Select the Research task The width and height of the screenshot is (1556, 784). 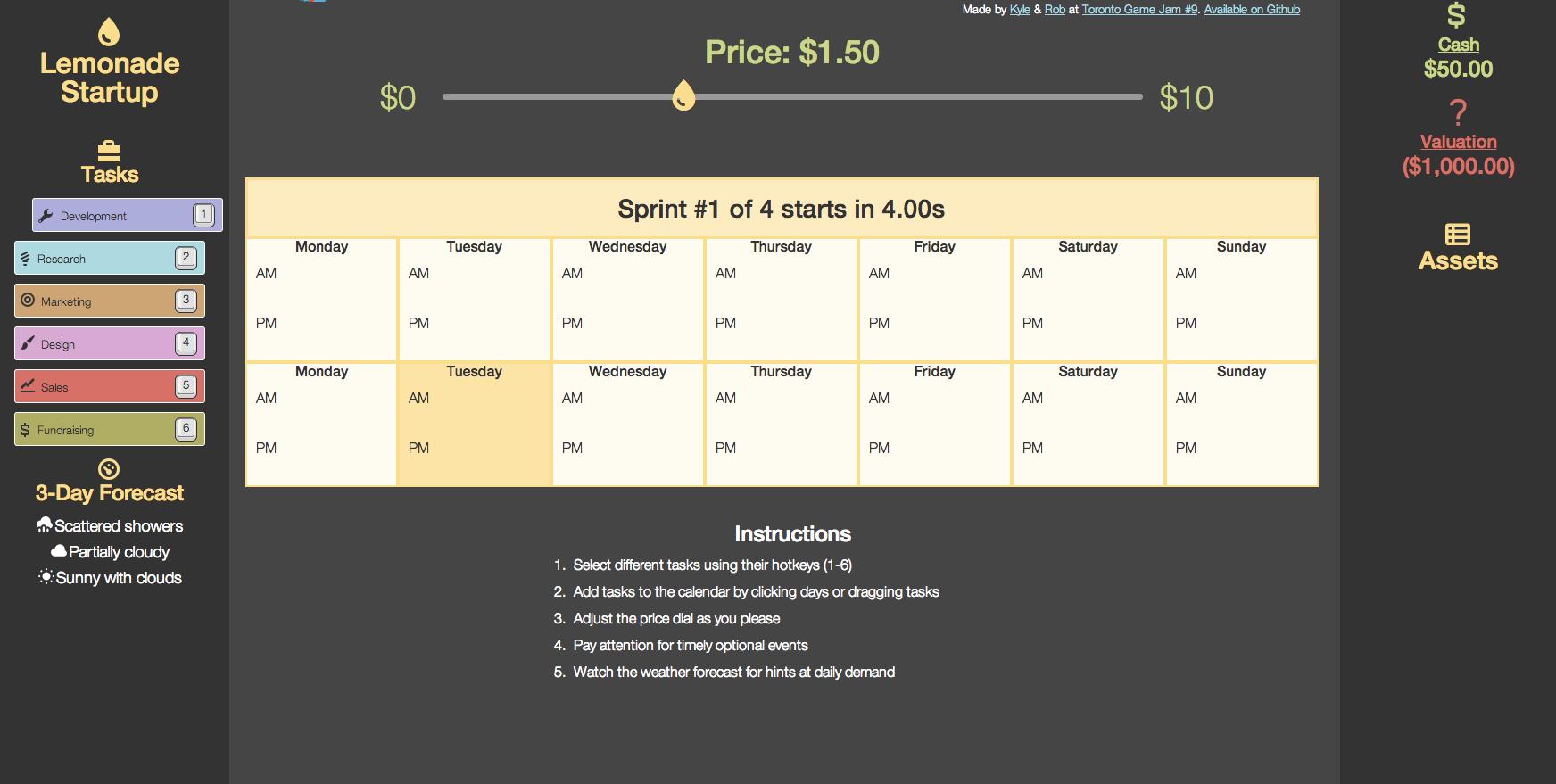[x=110, y=258]
